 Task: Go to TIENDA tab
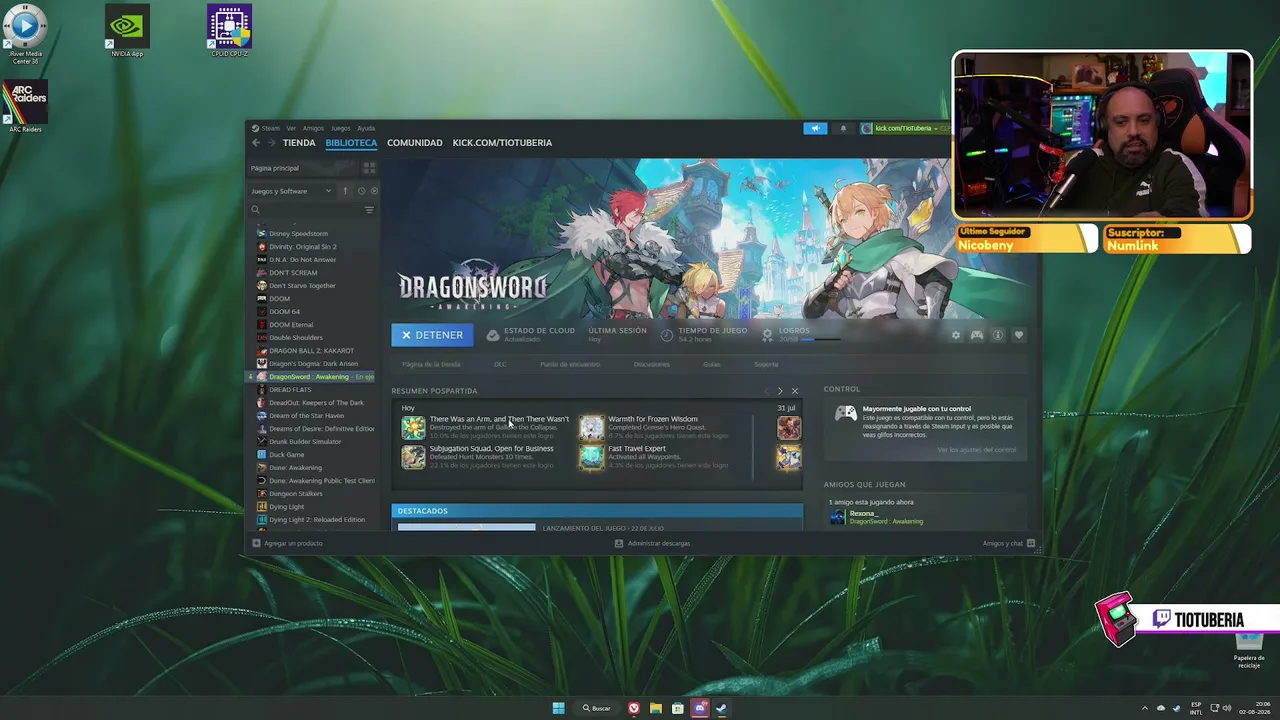click(x=299, y=143)
